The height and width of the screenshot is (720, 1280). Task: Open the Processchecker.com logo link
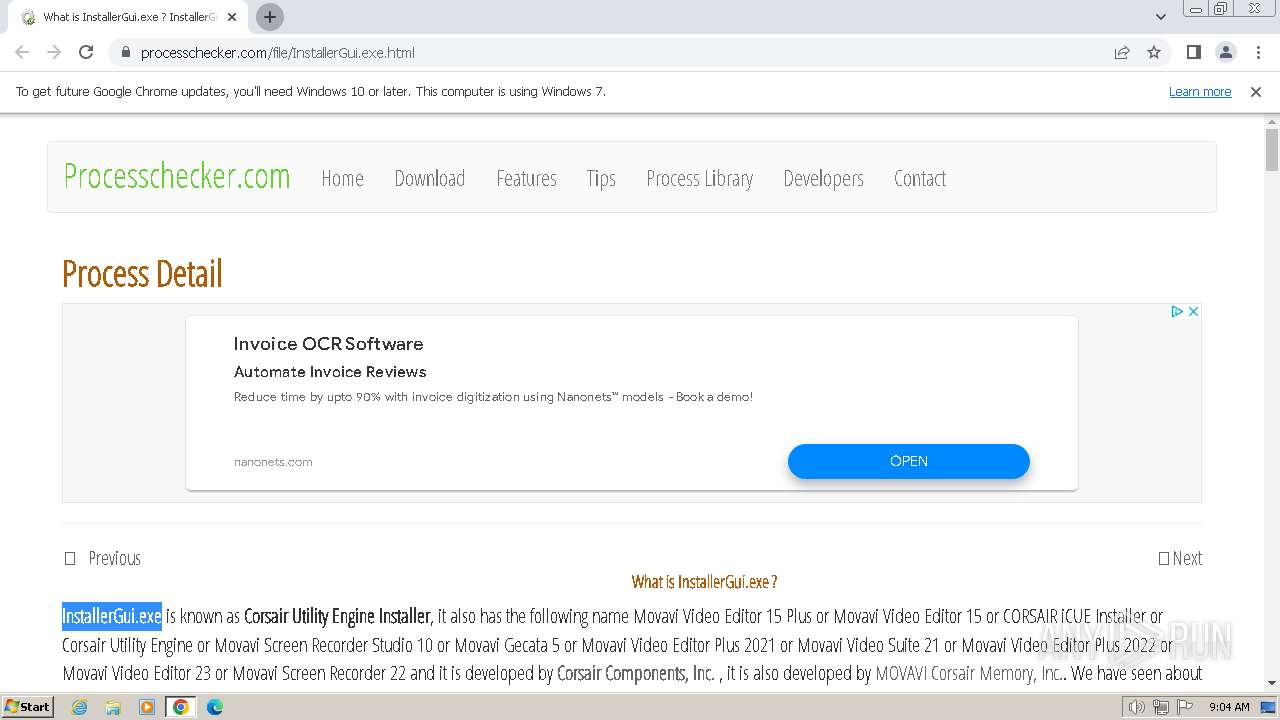(177, 176)
